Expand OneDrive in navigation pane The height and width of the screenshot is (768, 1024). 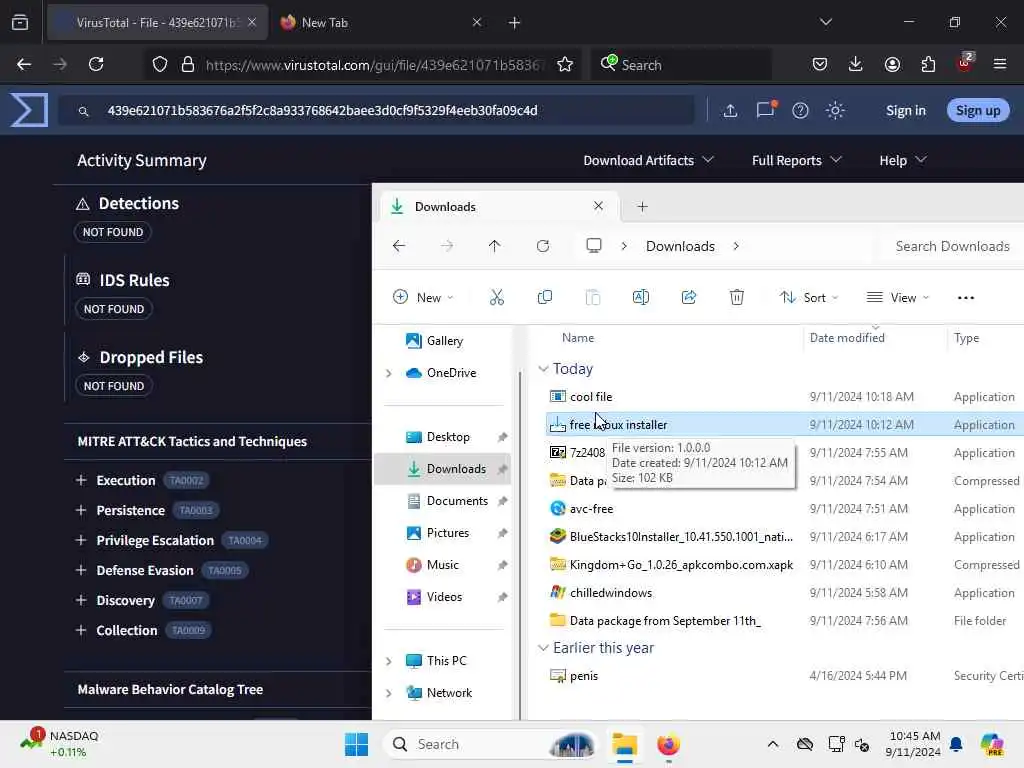pos(389,373)
